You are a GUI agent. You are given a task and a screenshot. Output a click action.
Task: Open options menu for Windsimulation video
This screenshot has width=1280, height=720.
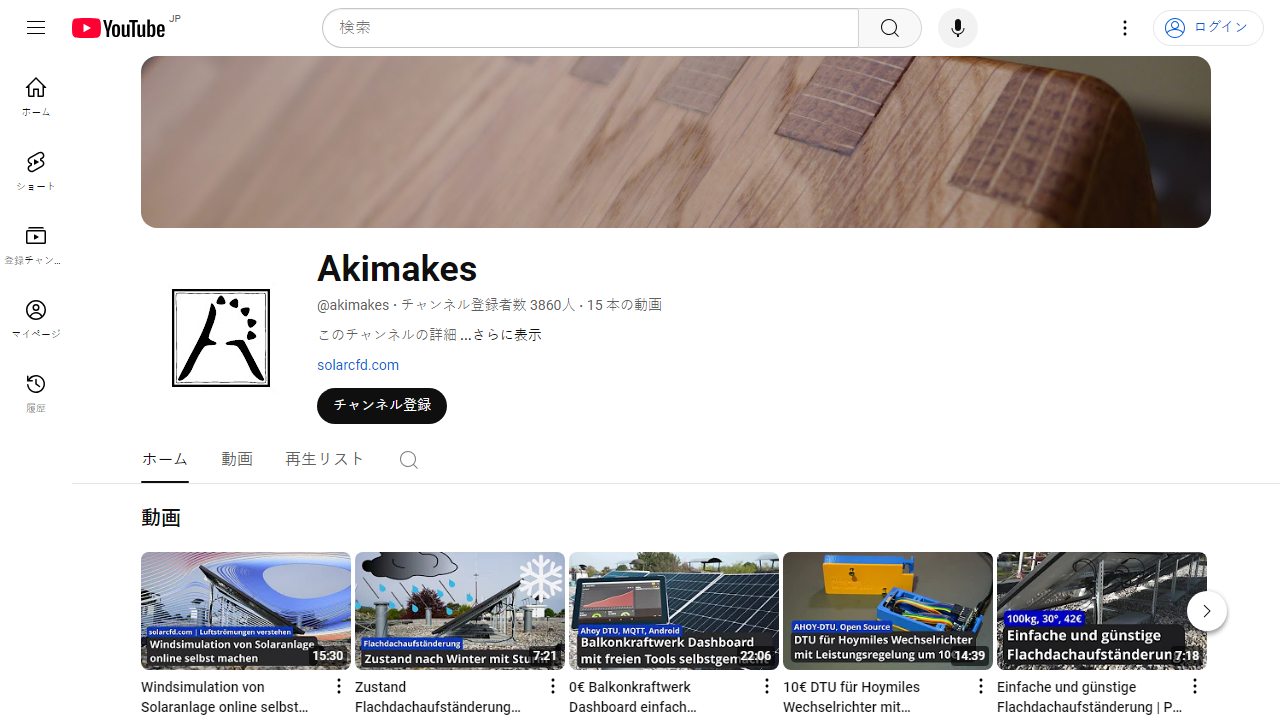point(339,686)
